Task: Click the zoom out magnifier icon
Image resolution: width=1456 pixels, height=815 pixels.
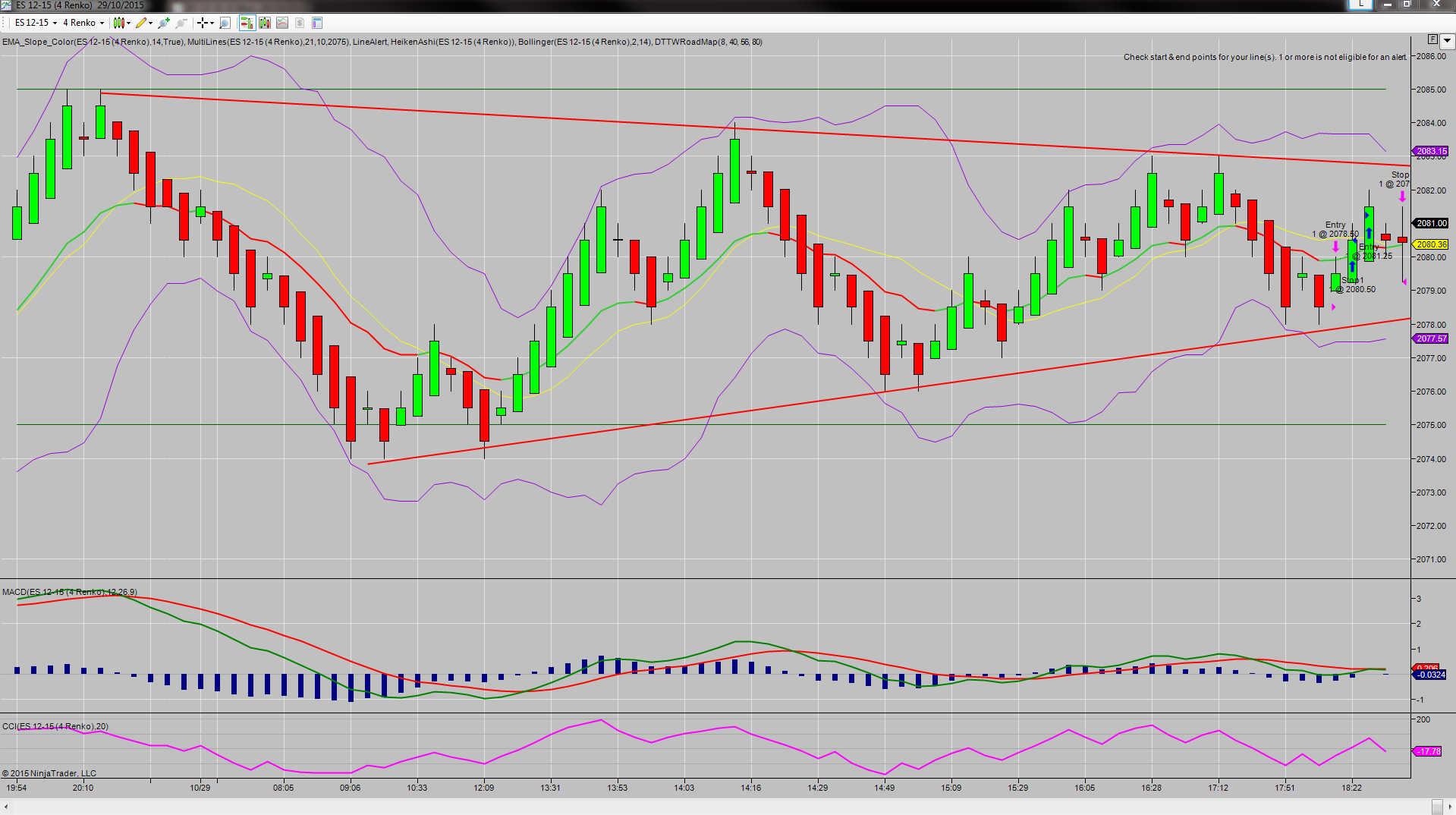Action: click(x=181, y=23)
